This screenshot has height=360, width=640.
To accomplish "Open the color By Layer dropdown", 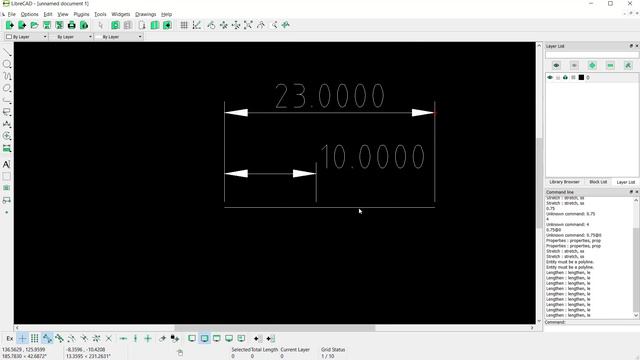I will 26,37.
